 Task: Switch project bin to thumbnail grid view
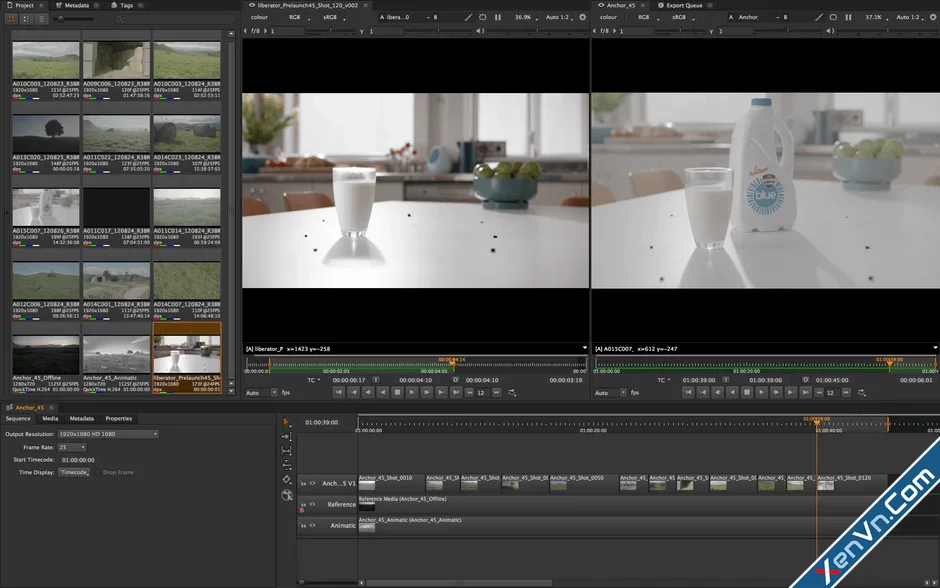[x=11, y=19]
